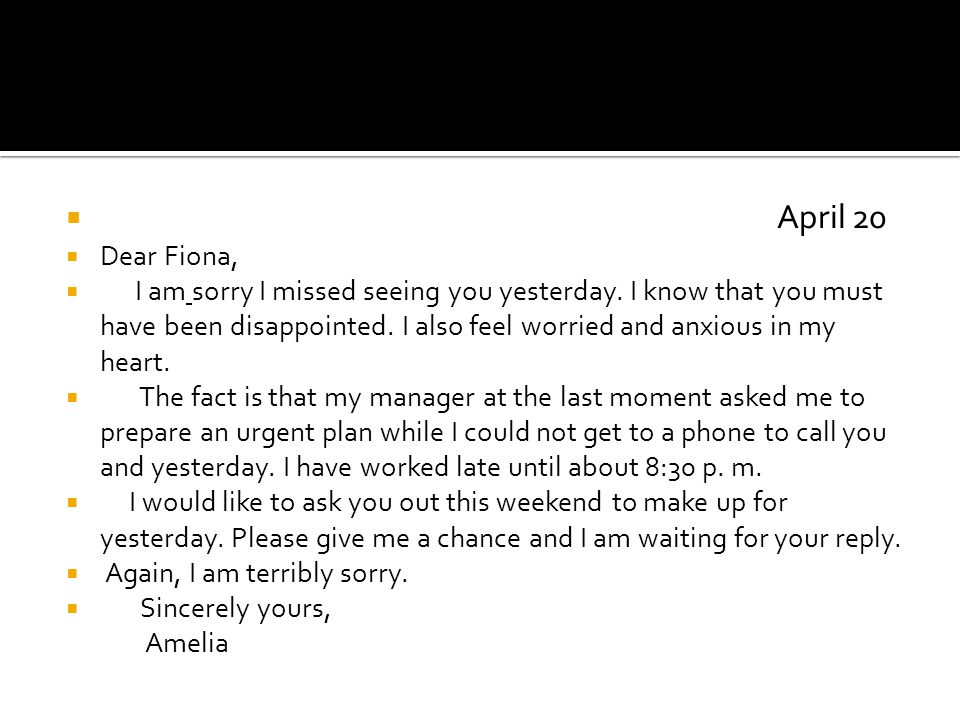Click the bullet before 'I would like'

[x=73, y=503]
